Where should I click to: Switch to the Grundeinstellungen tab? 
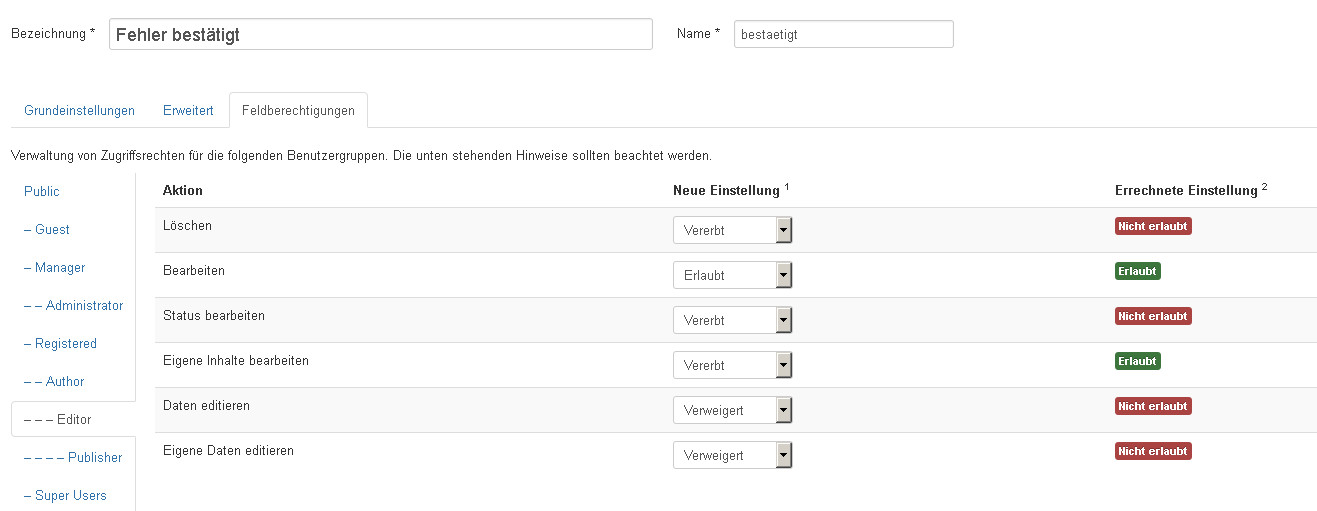tap(79, 111)
